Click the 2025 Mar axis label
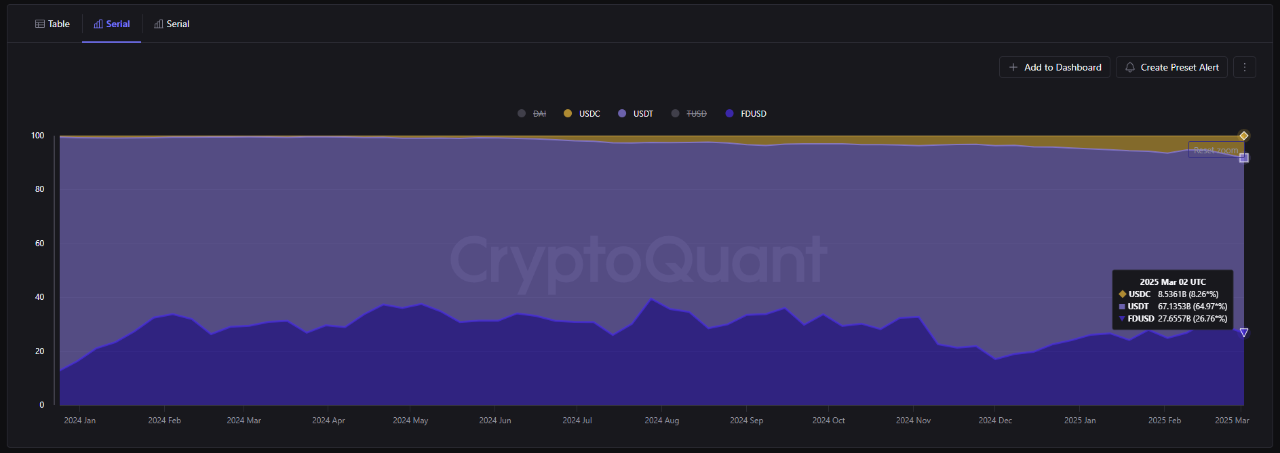Image resolution: width=1280 pixels, height=453 pixels. tap(1232, 420)
